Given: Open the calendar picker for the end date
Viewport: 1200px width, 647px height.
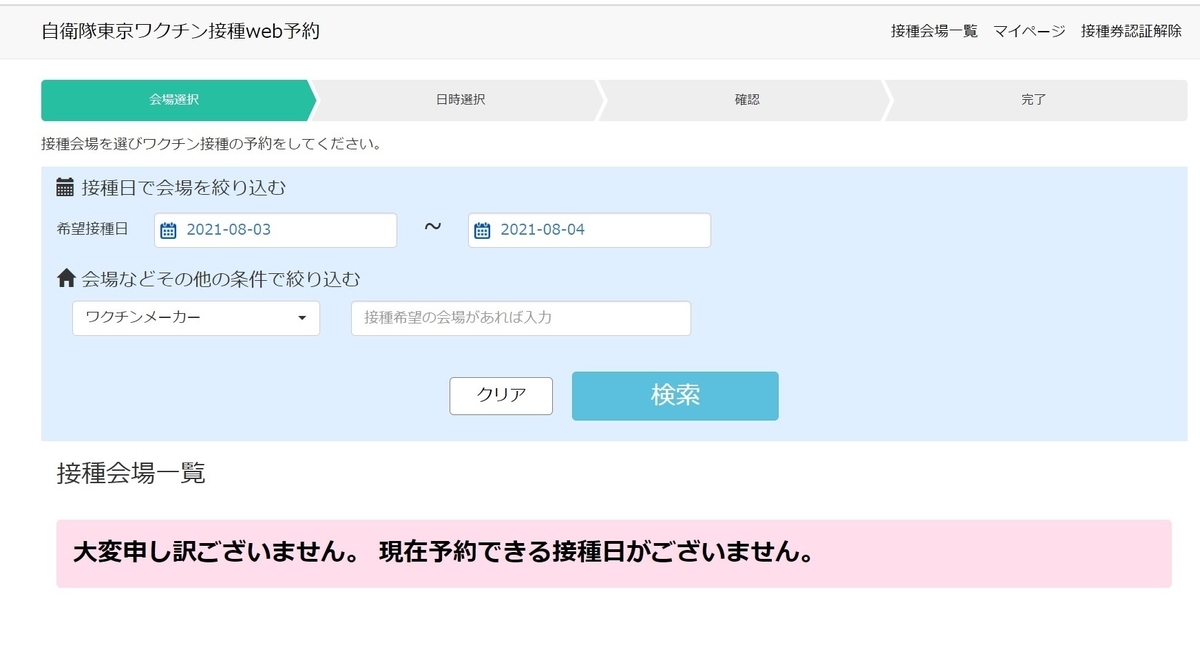Looking at the screenshot, I should 484,230.
